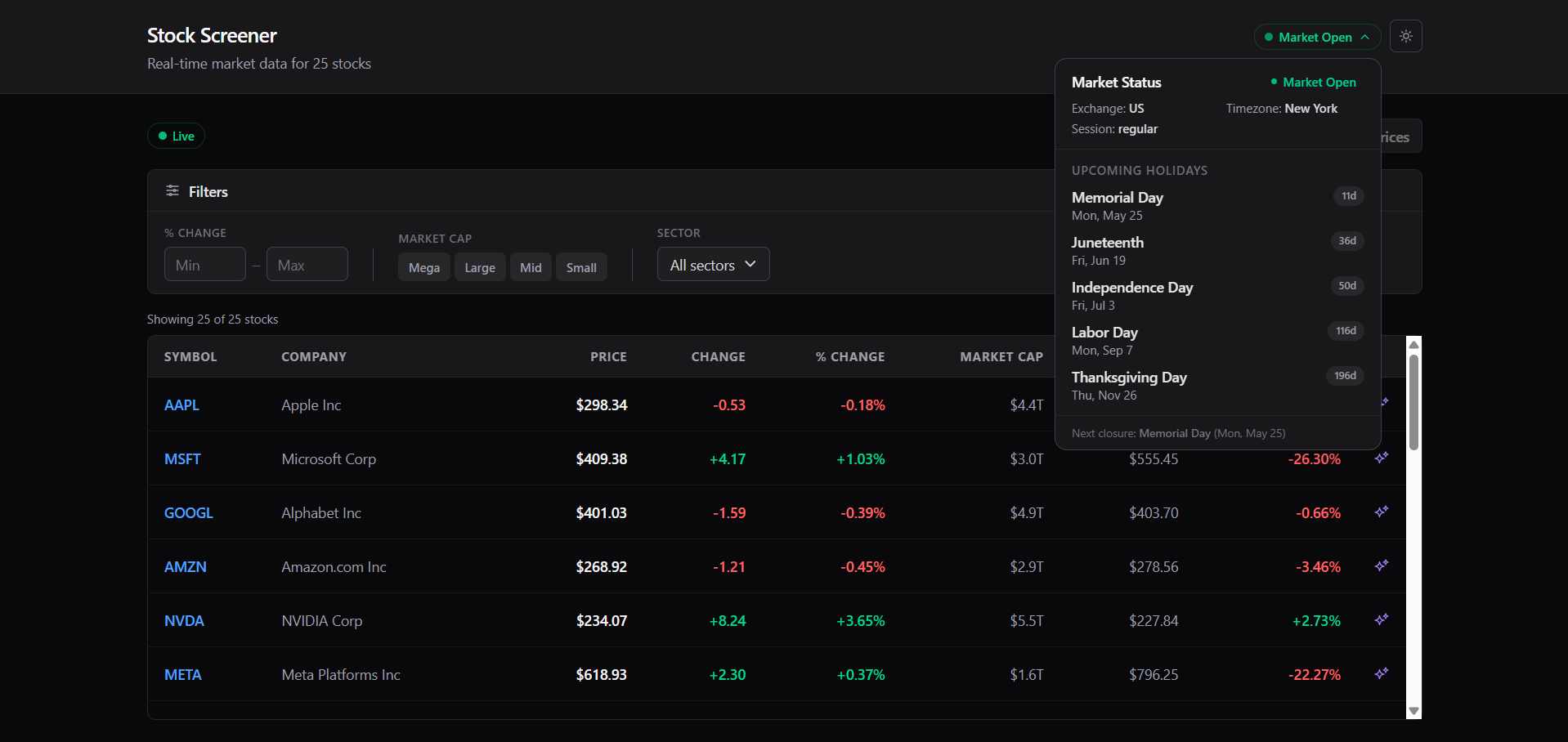Select the Memorial Day holiday entry
The height and width of the screenshot is (742, 1568).
pyautogui.click(x=1217, y=206)
